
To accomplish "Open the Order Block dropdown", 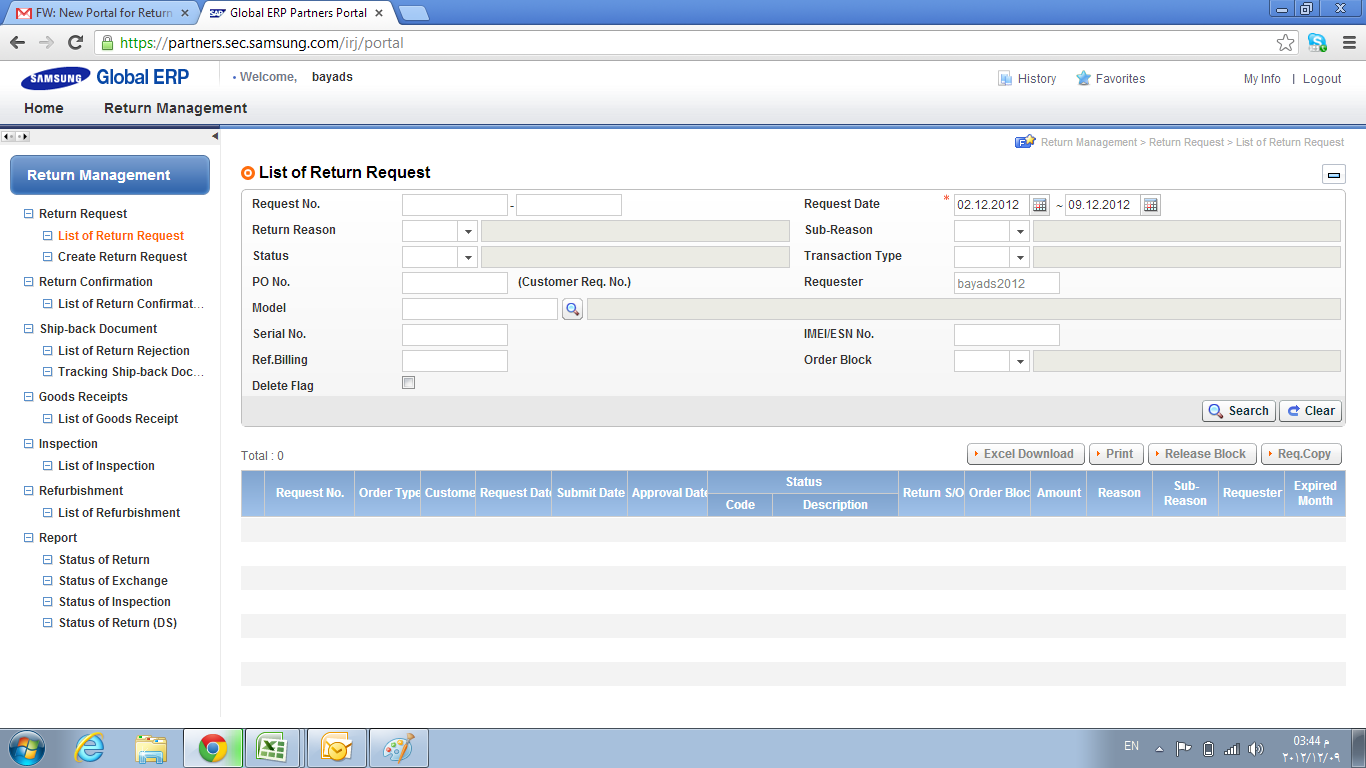I will (1020, 361).
